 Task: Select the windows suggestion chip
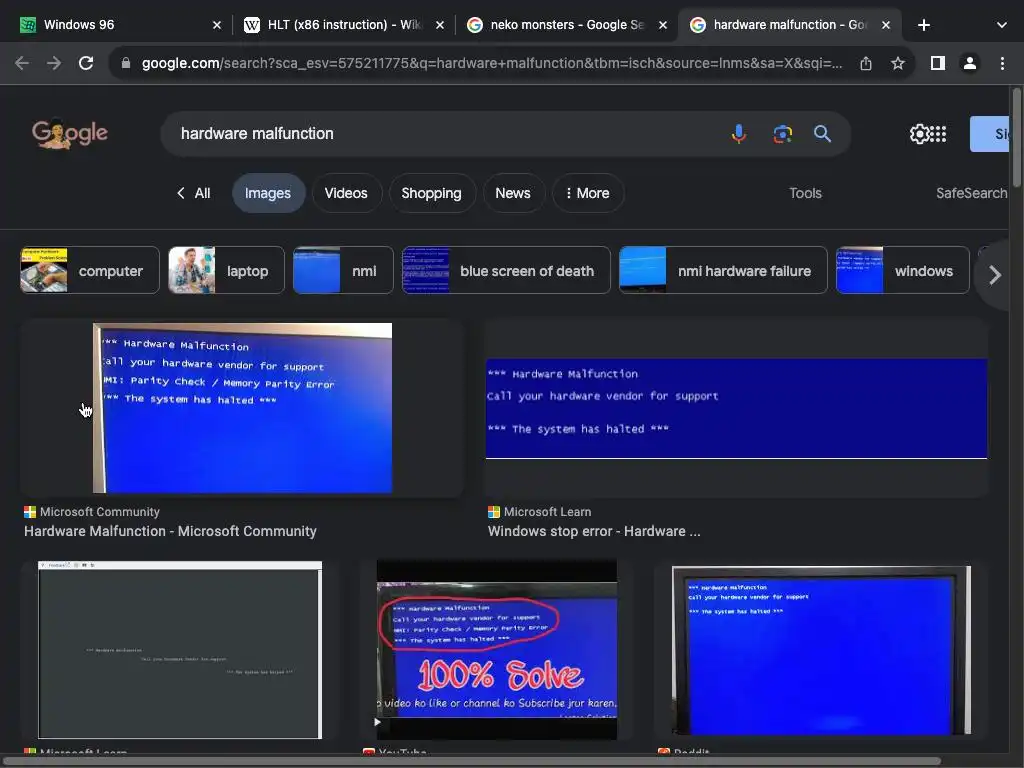[903, 270]
